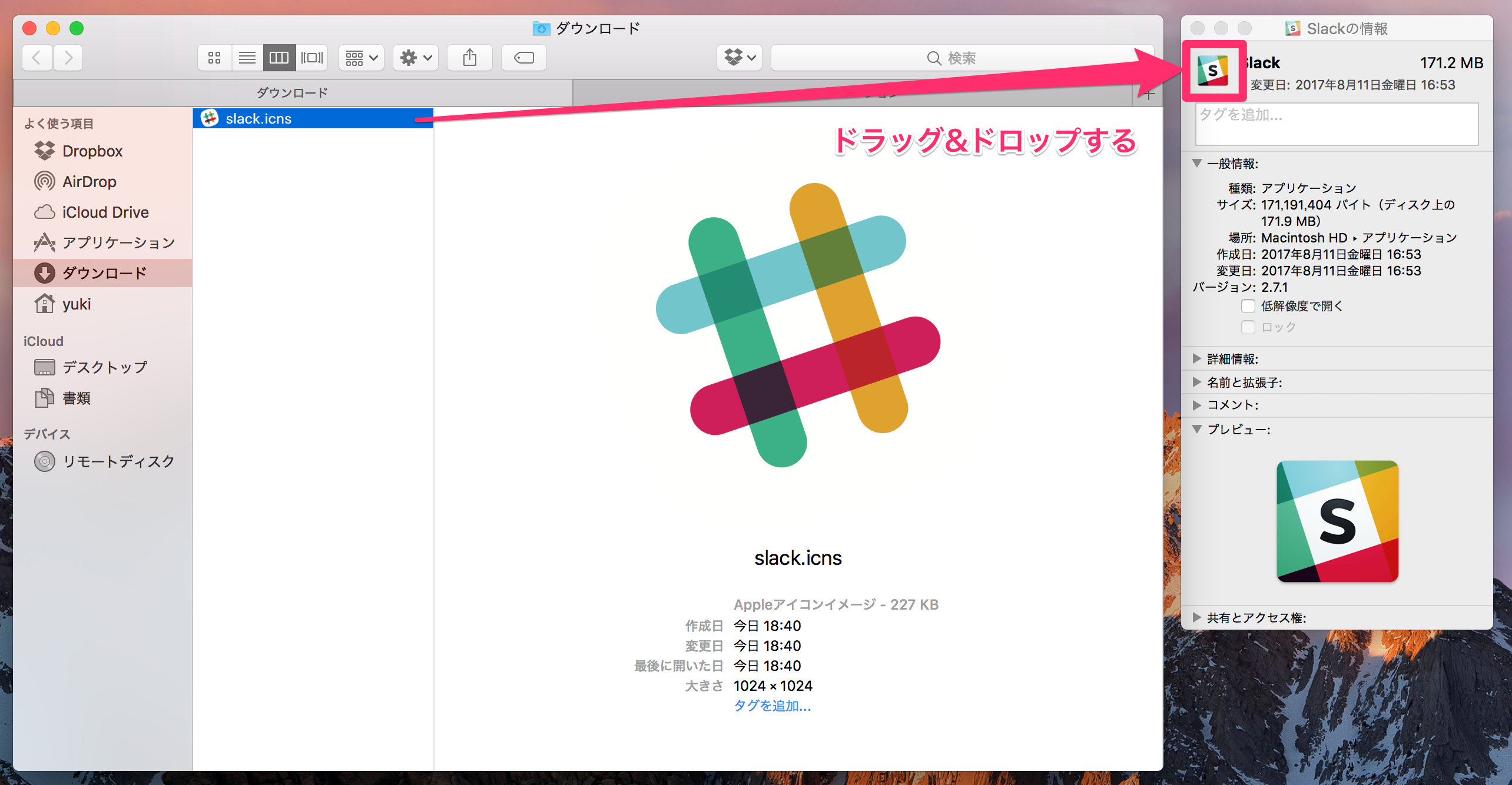Minimize the Finder window with yellow button
Viewport: 1512px width, 785px height.
tap(53, 28)
